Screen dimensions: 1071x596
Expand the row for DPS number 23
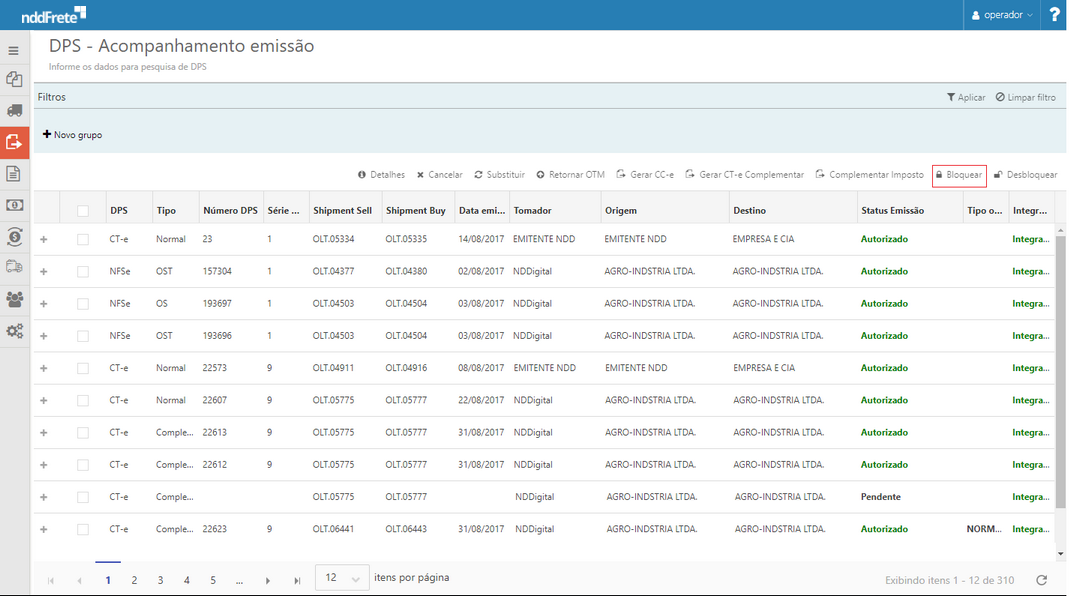pos(44,240)
